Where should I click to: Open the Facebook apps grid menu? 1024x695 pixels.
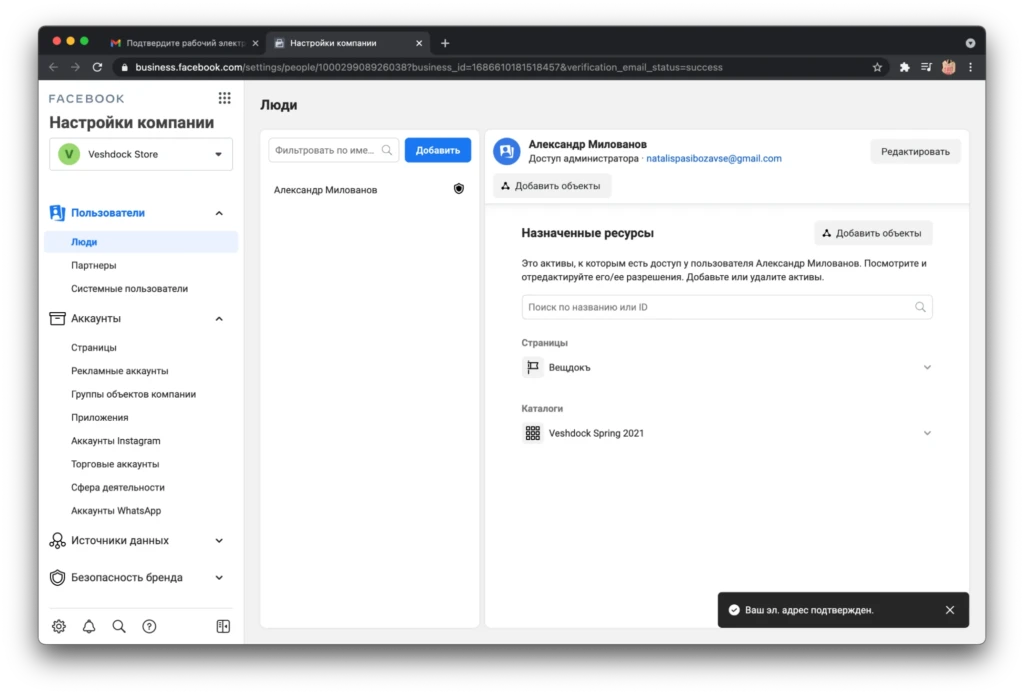point(224,98)
